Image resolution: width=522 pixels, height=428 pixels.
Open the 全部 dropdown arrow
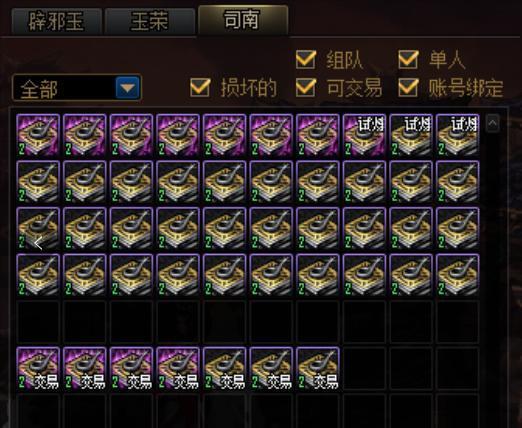(x=127, y=88)
